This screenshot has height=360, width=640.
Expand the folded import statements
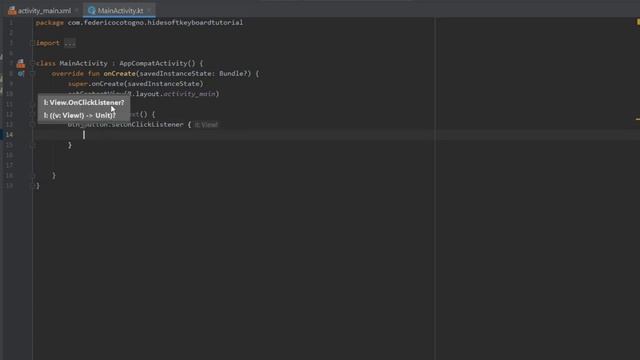click(33, 43)
